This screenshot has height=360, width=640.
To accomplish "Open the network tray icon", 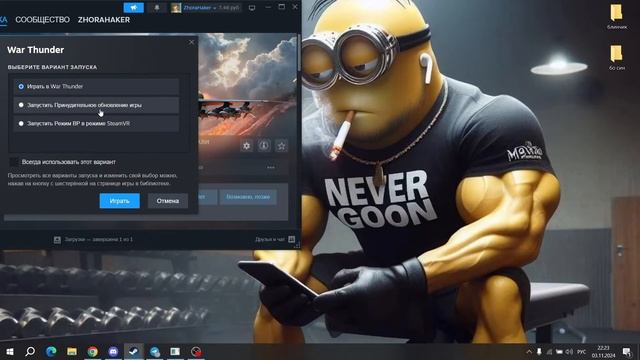I will 549,351.
